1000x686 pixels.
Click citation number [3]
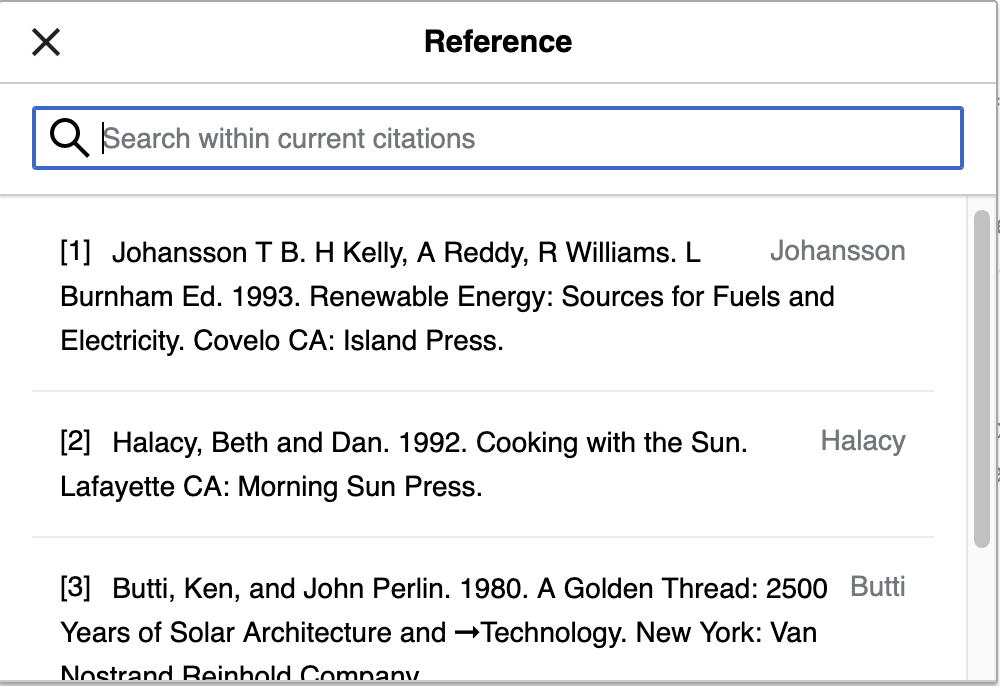(x=75, y=588)
